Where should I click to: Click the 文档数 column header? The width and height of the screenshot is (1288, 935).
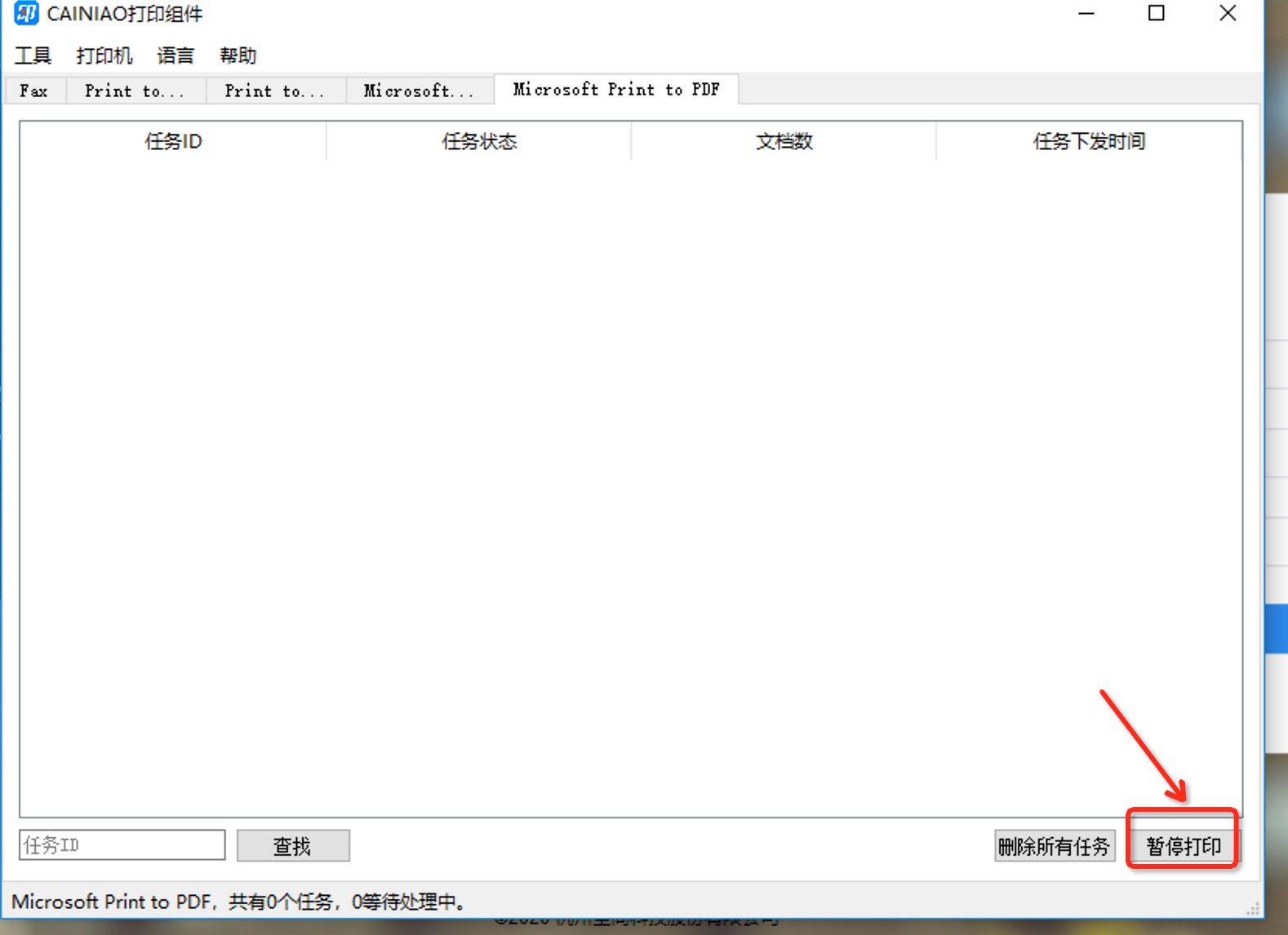[784, 141]
